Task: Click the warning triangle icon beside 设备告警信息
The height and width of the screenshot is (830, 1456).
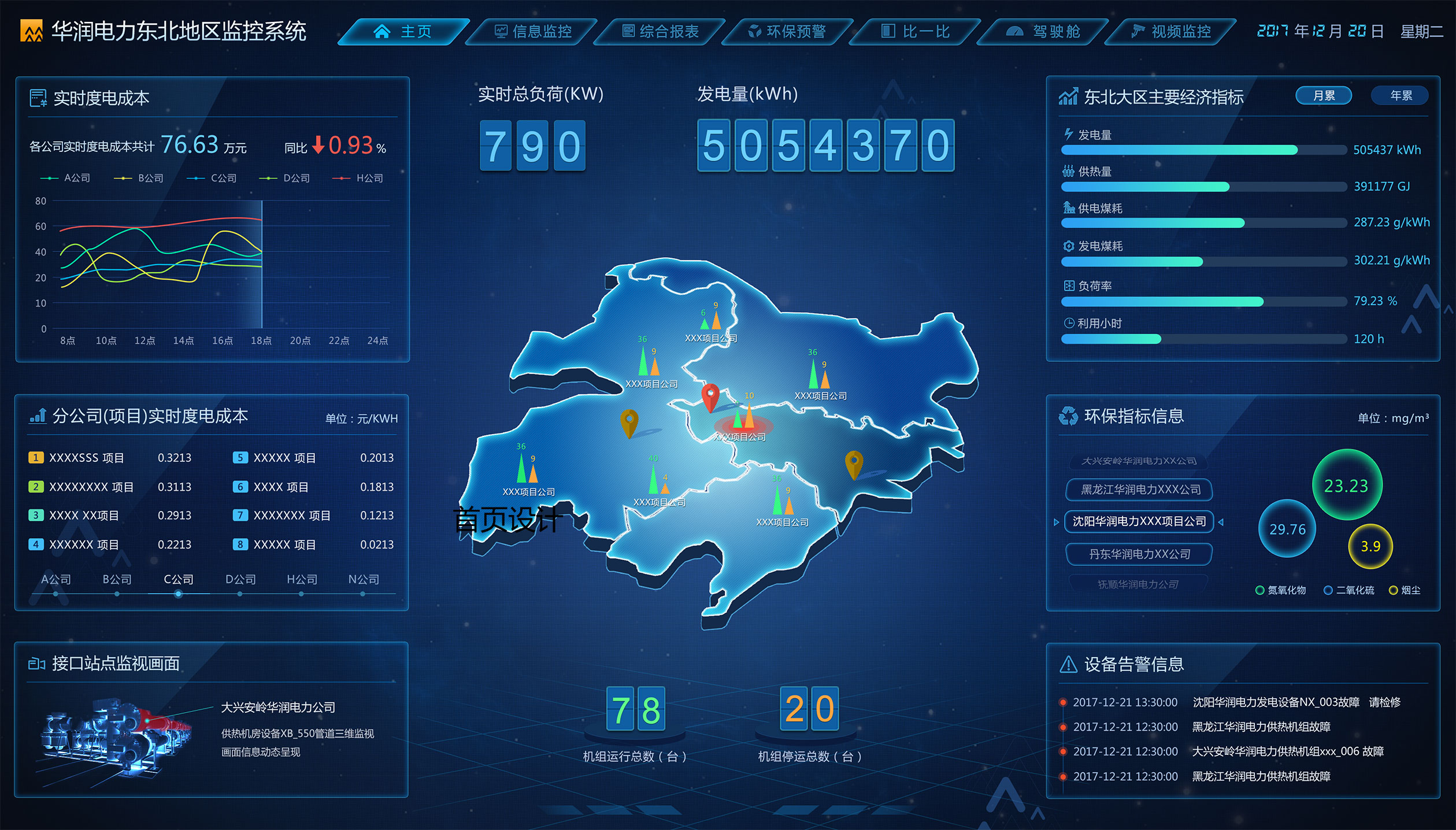Action: click(x=1068, y=665)
